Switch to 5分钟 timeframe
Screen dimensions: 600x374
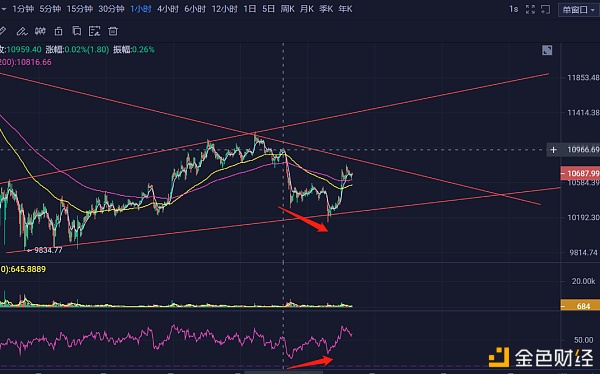(50, 9)
